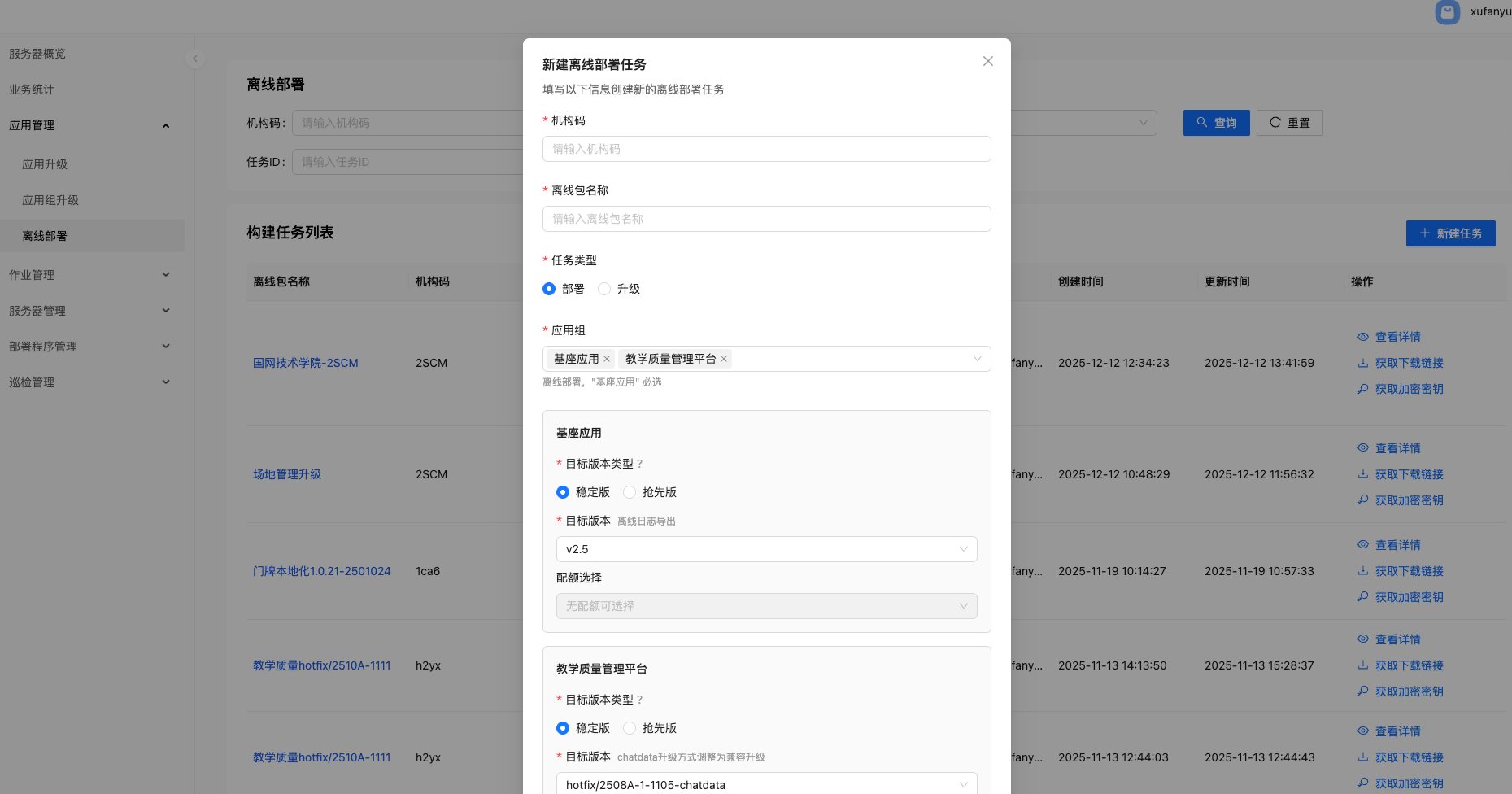Open 应用升级 in the sidebar
The image size is (1512, 794).
tap(45, 164)
